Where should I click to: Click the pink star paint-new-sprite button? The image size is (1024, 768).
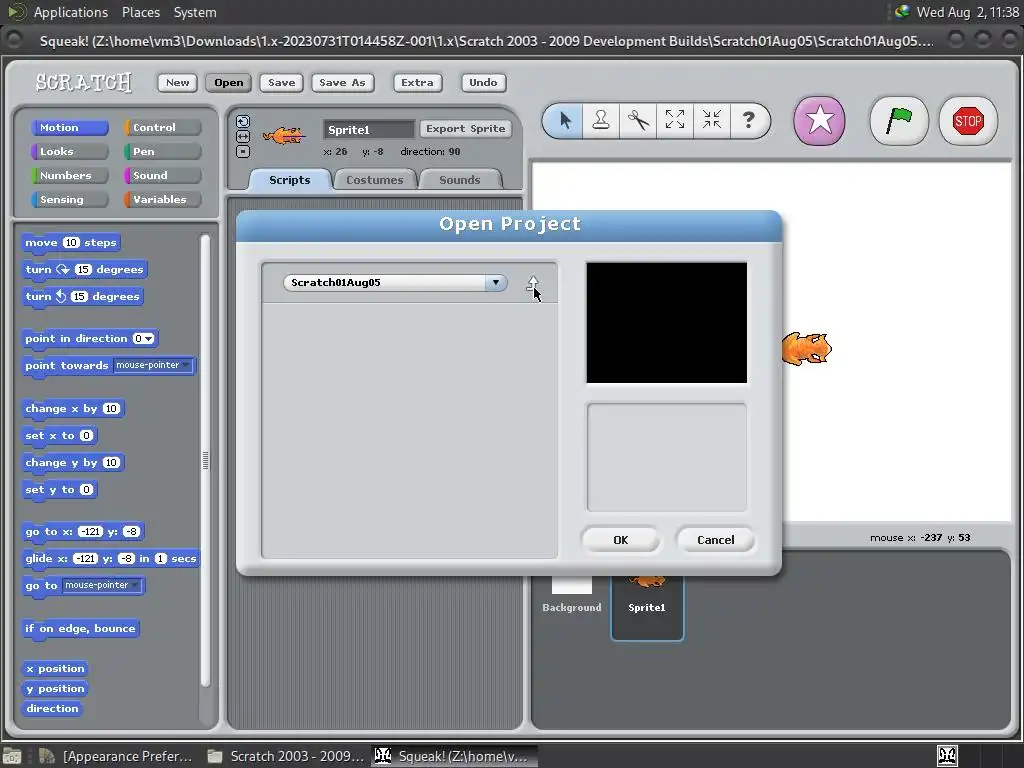[x=820, y=121]
